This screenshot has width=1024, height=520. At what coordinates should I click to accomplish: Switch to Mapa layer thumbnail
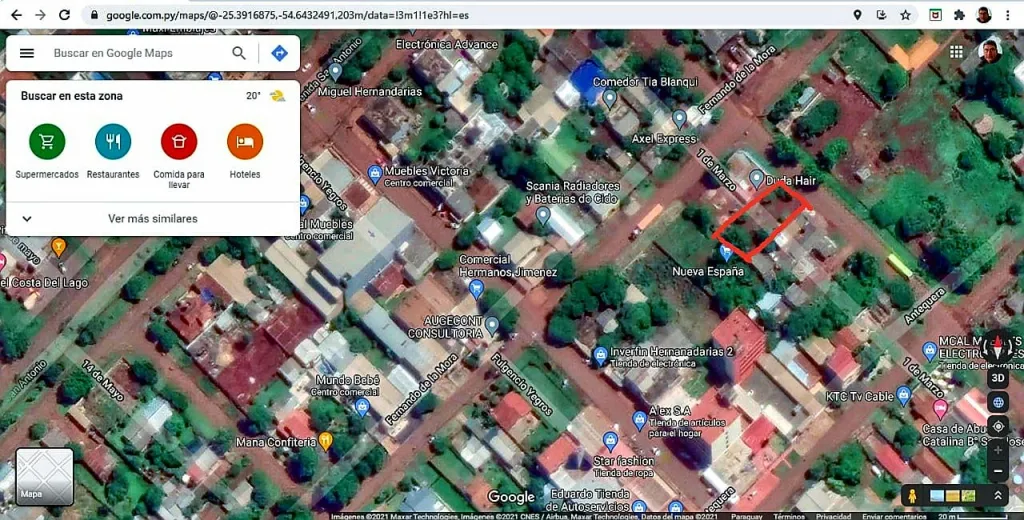coord(44,477)
